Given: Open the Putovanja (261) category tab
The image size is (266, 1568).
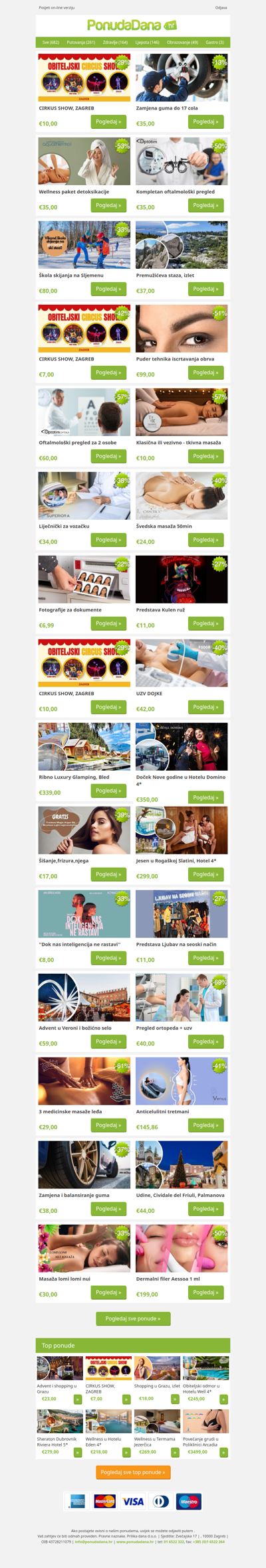Looking at the screenshot, I should pyautogui.click(x=81, y=42).
